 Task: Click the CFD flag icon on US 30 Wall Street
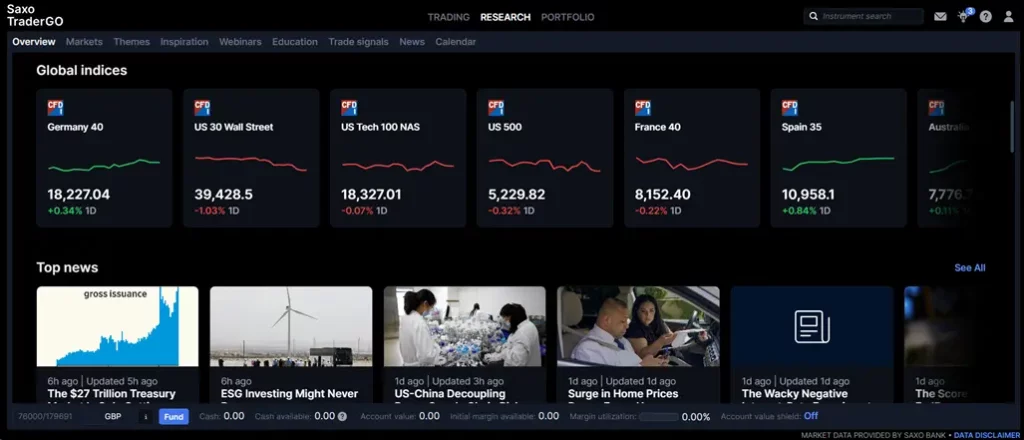click(x=202, y=108)
